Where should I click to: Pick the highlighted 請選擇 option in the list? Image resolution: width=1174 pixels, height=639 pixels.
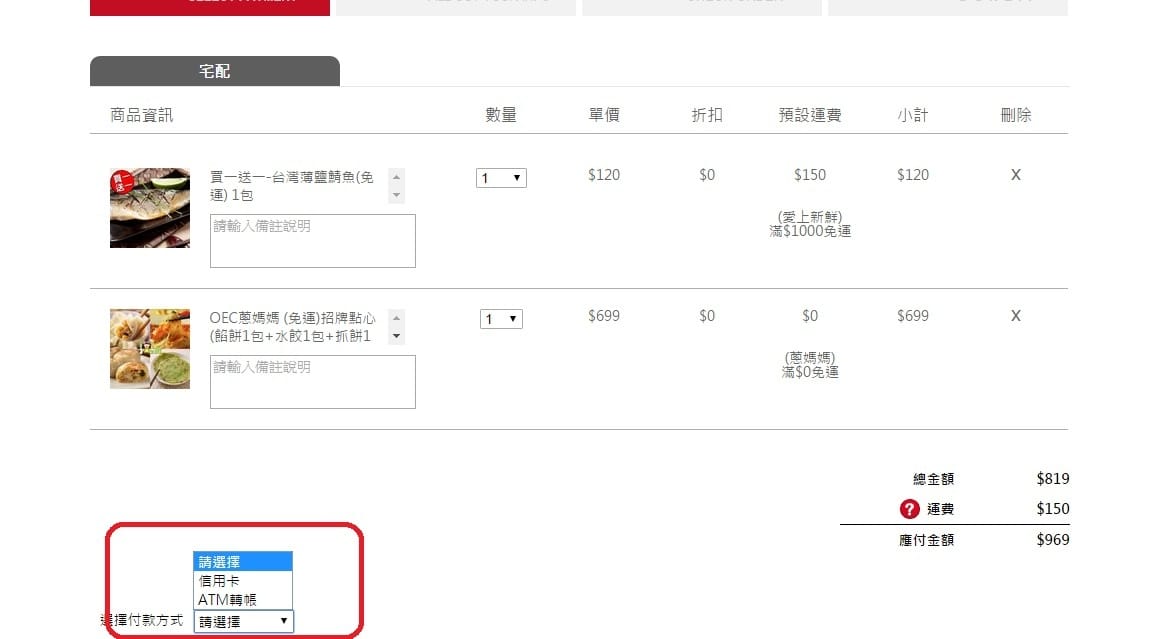[x=243, y=561]
